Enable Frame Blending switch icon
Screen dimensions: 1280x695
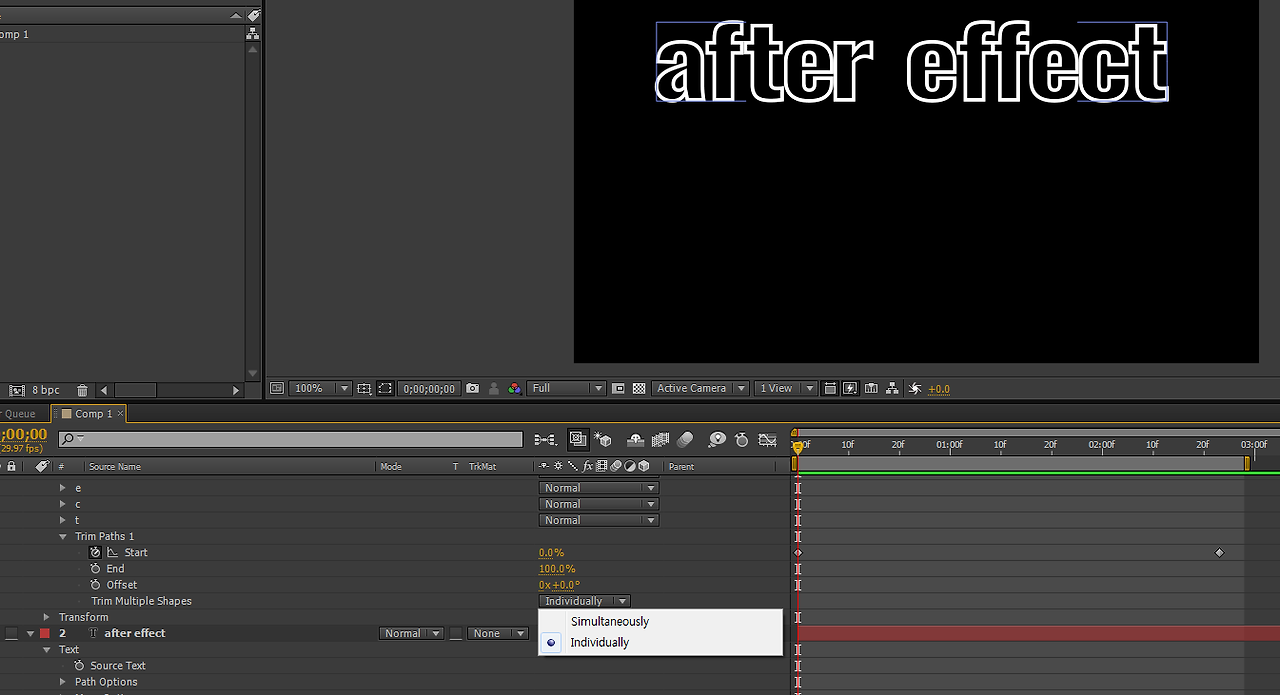click(x=661, y=439)
